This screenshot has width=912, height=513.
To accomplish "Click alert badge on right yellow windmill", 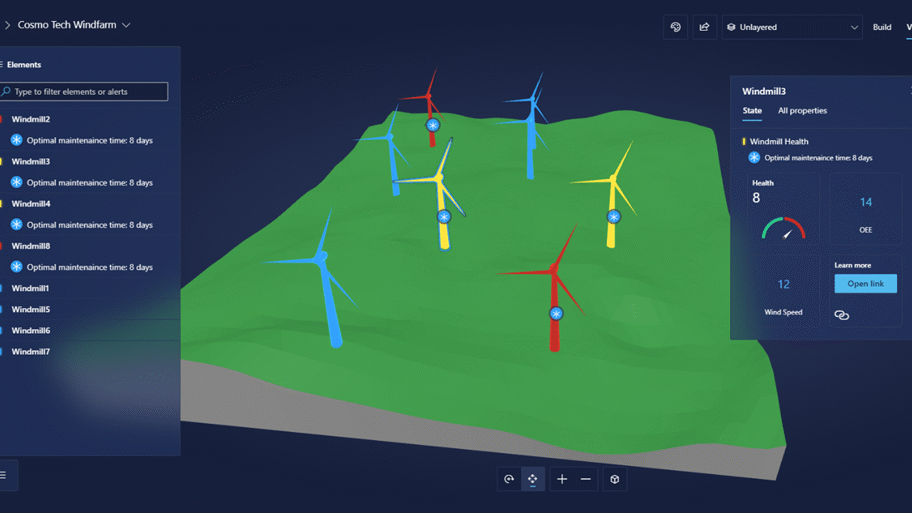I will click(x=614, y=217).
